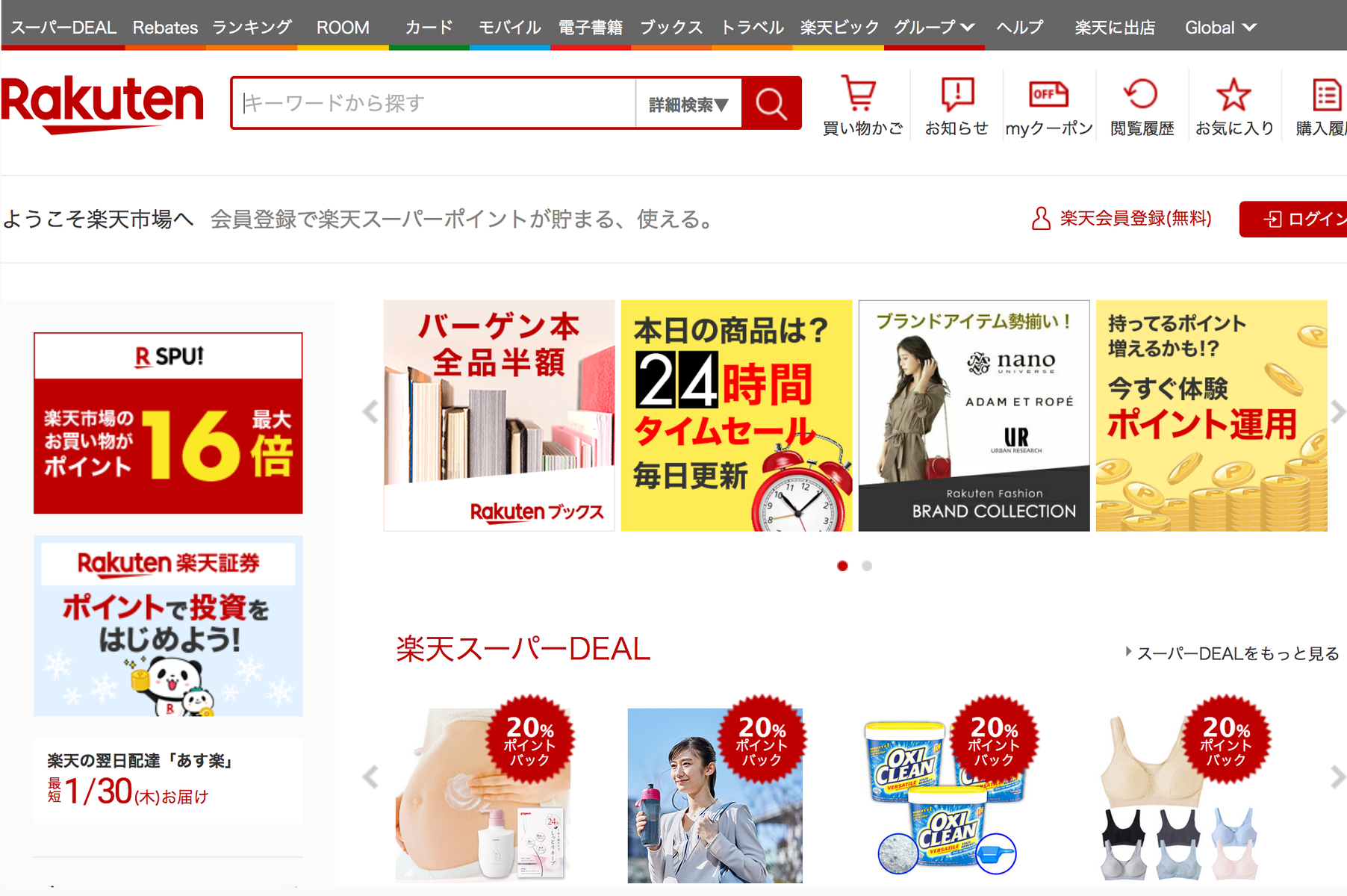Open 電子書籍 in top navigation
Viewport: 1347px width, 896px height.
tap(591, 28)
